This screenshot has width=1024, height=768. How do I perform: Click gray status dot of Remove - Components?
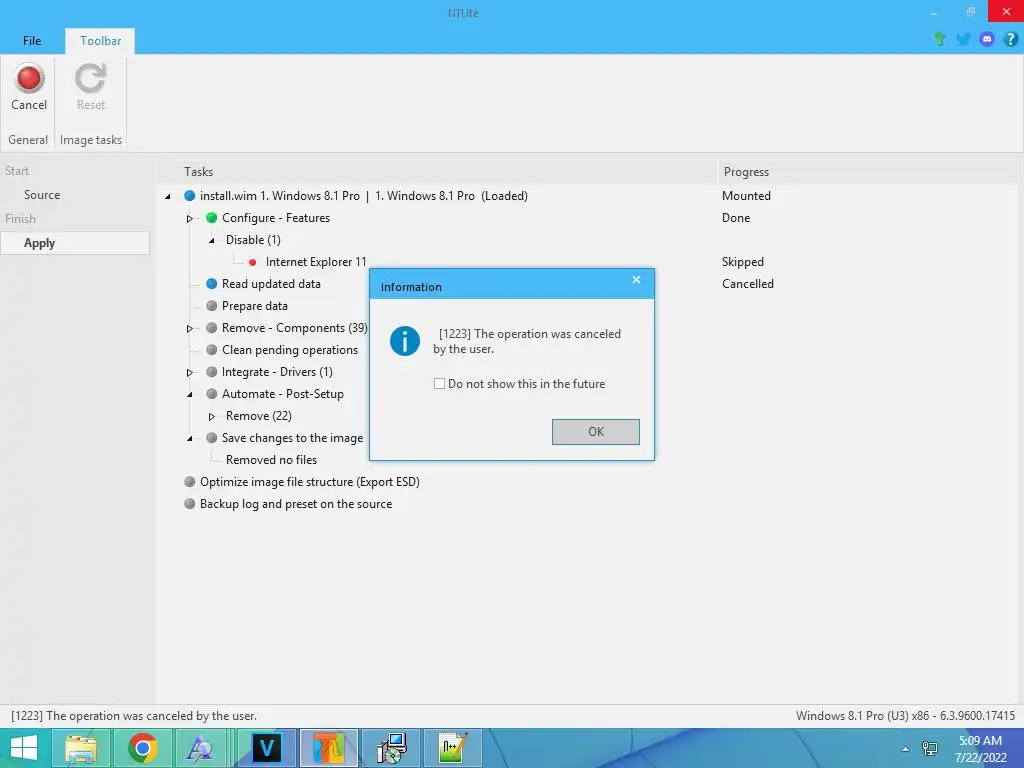point(212,328)
